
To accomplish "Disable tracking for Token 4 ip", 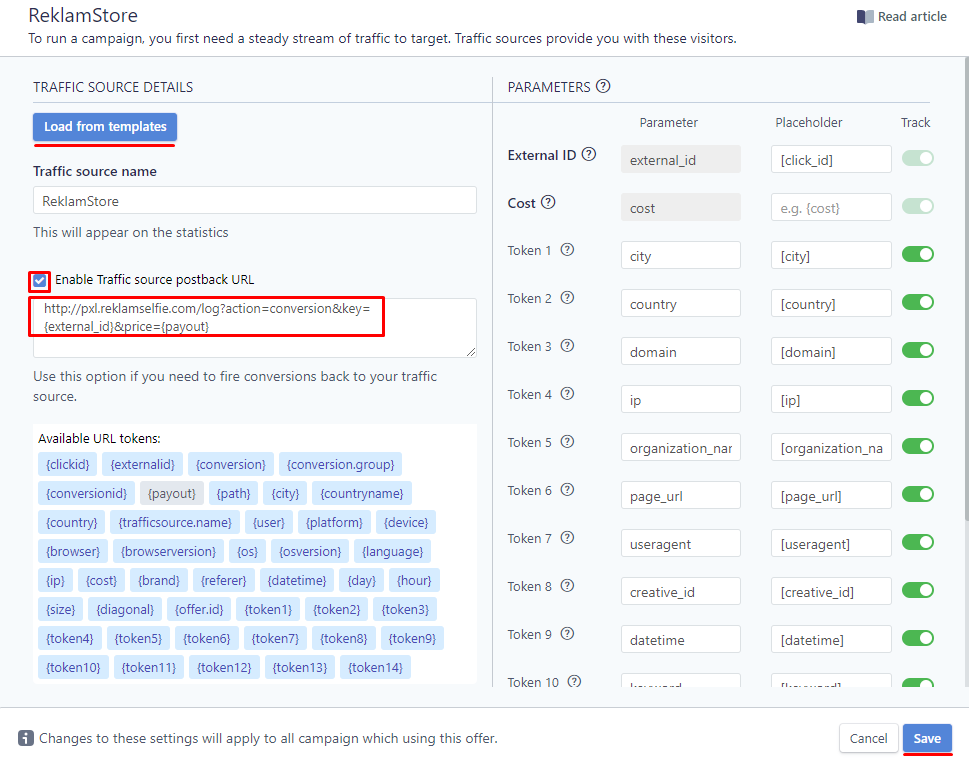I will [x=917, y=398].
